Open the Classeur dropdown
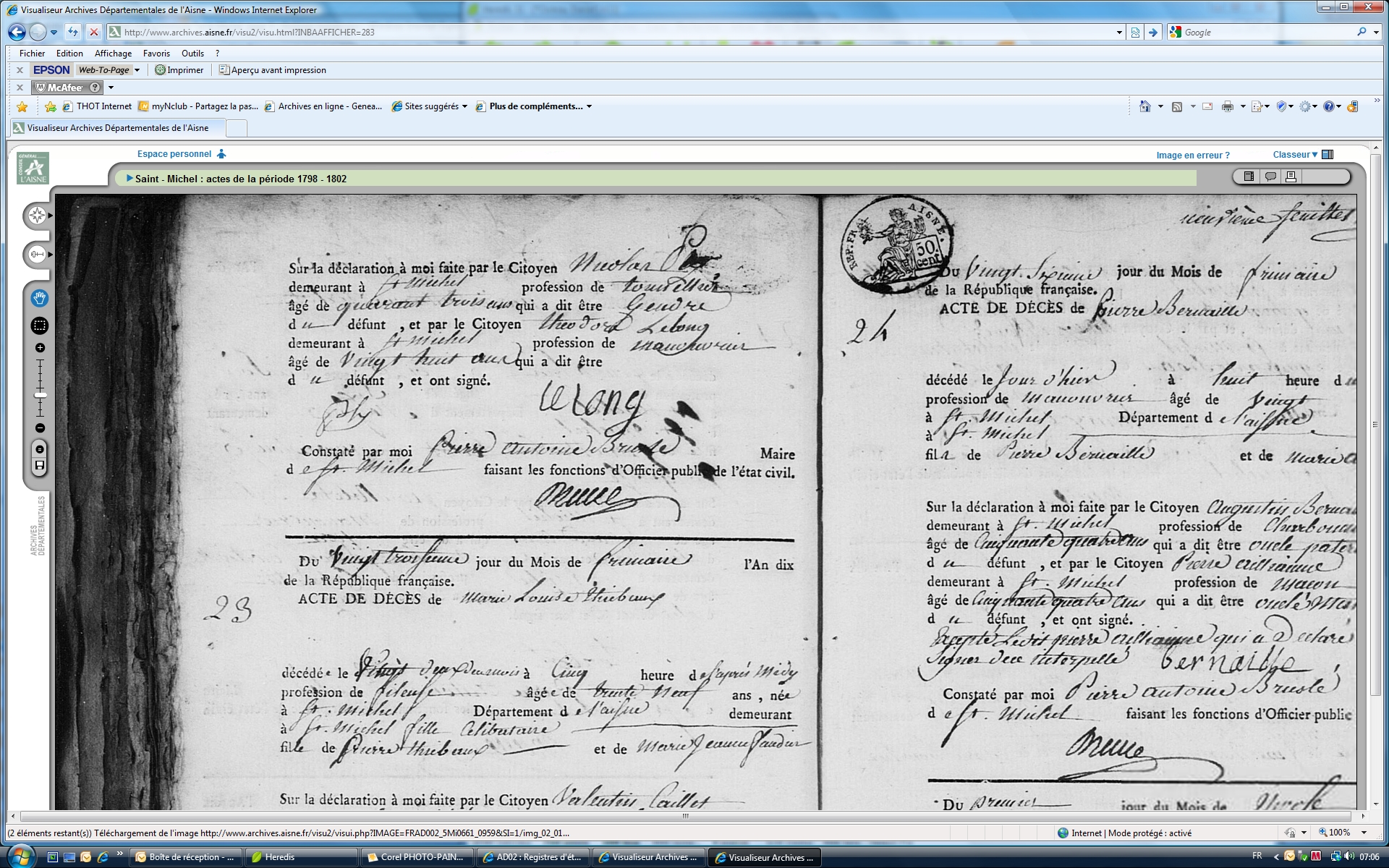 coord(1295,155)
